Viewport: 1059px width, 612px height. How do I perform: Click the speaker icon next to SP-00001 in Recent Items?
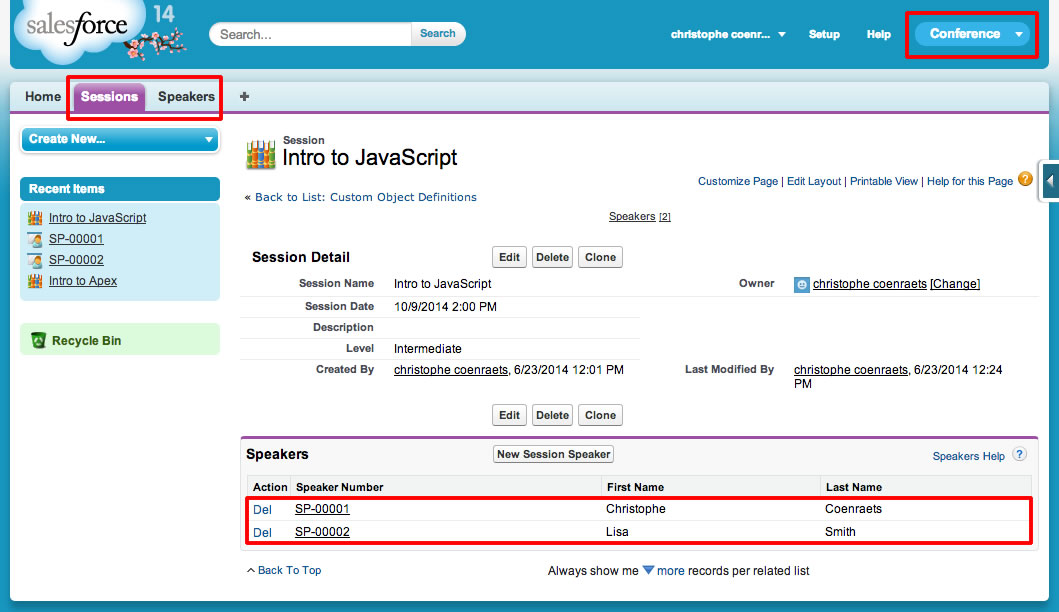click(x=35, y=238)
